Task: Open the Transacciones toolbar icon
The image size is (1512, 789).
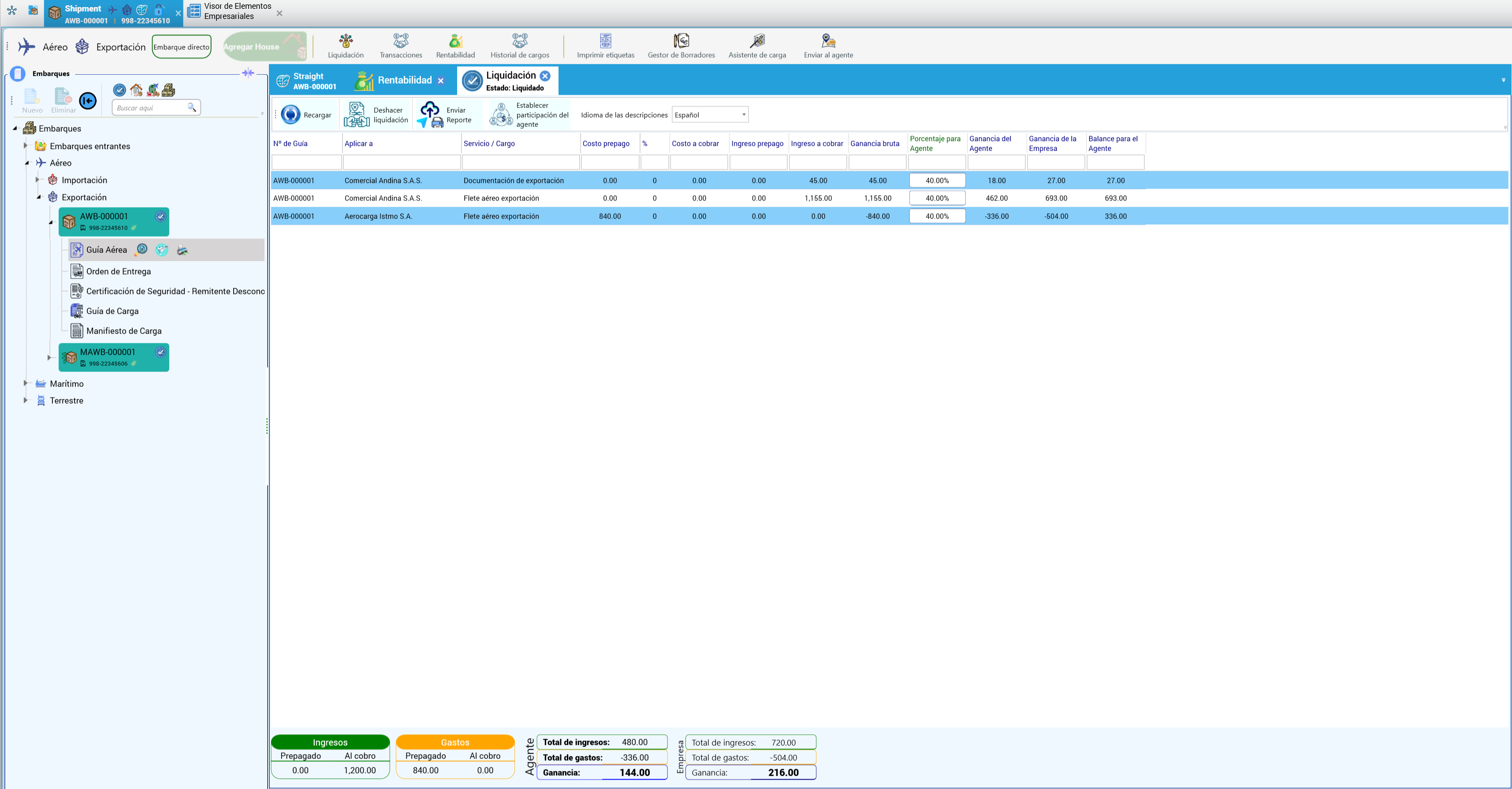Action: (401, 46)
